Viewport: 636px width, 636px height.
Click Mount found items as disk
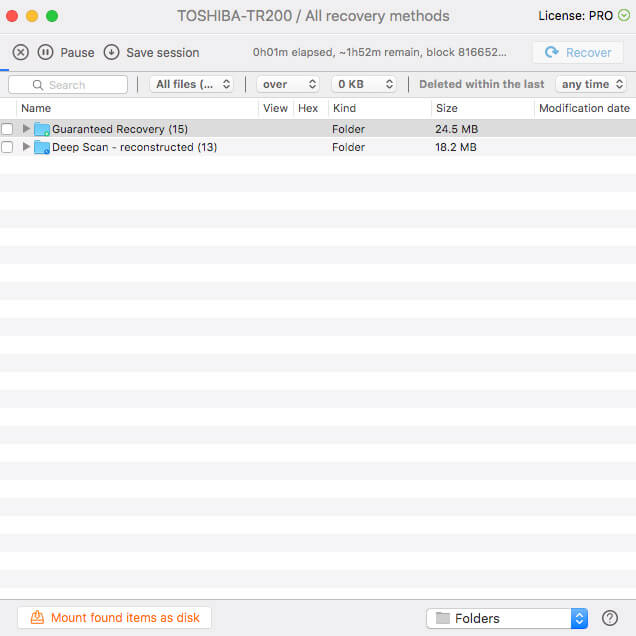pyautogui.click(x=115, y=618)
